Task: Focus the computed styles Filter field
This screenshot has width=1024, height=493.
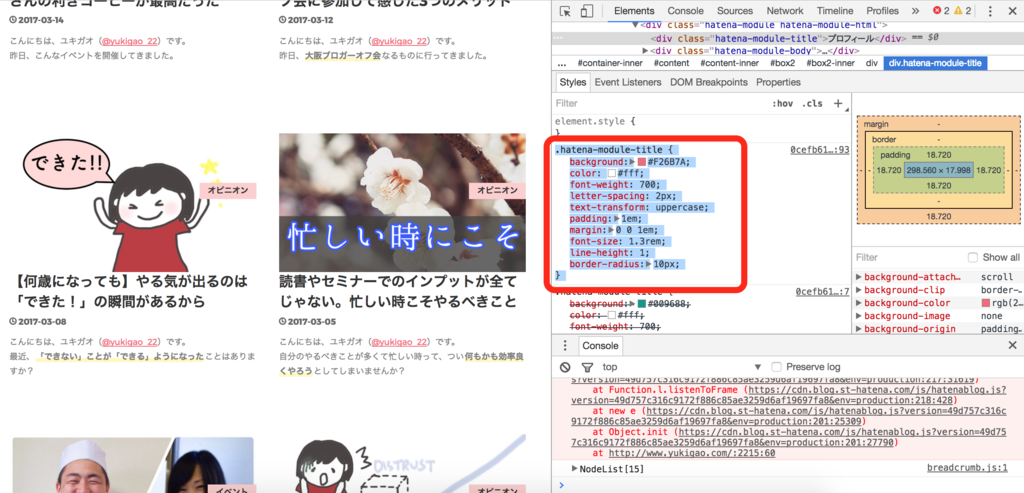Action: pos(908,257)
